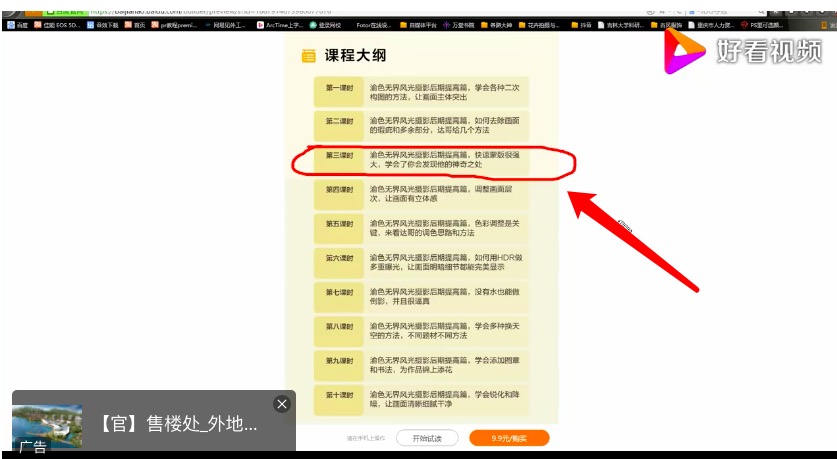Open the 登录网校 bookmark
The image size is (837, 459).
(x=326, y=25)
